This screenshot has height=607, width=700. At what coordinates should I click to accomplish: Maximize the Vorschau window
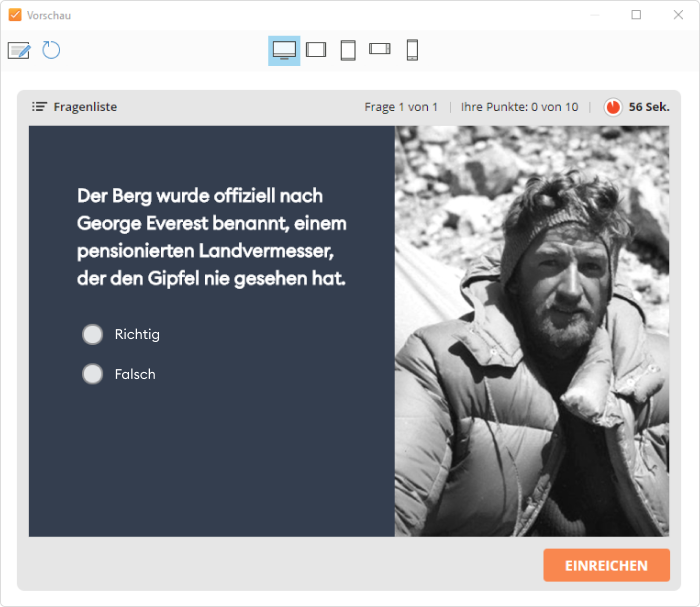[x=636, y=15]
